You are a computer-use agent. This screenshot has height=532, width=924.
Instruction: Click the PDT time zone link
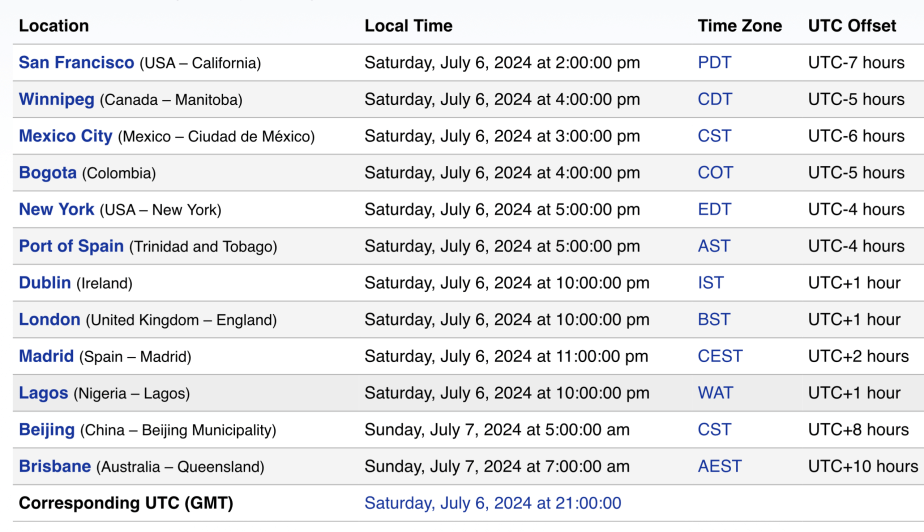pos(714,63)
